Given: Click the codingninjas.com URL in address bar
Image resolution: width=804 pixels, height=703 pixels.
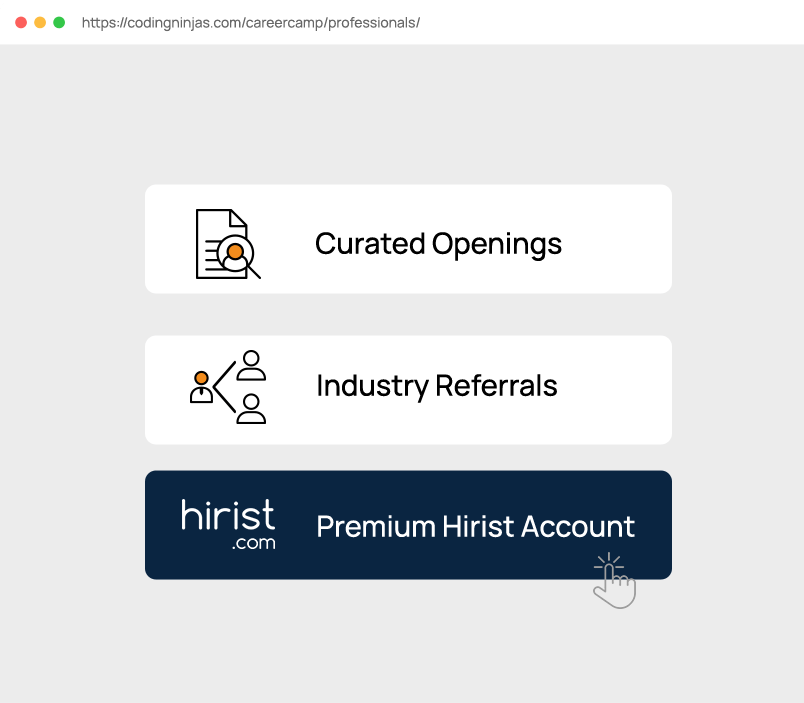Looking at the screenshot, I should [x=251, y=23].
